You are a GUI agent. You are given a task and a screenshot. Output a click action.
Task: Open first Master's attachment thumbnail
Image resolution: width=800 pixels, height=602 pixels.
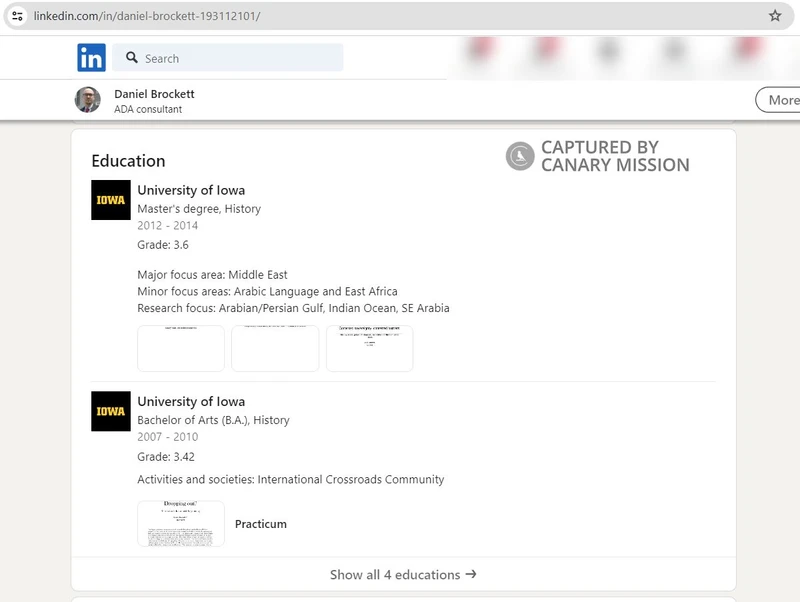(181, 348)
